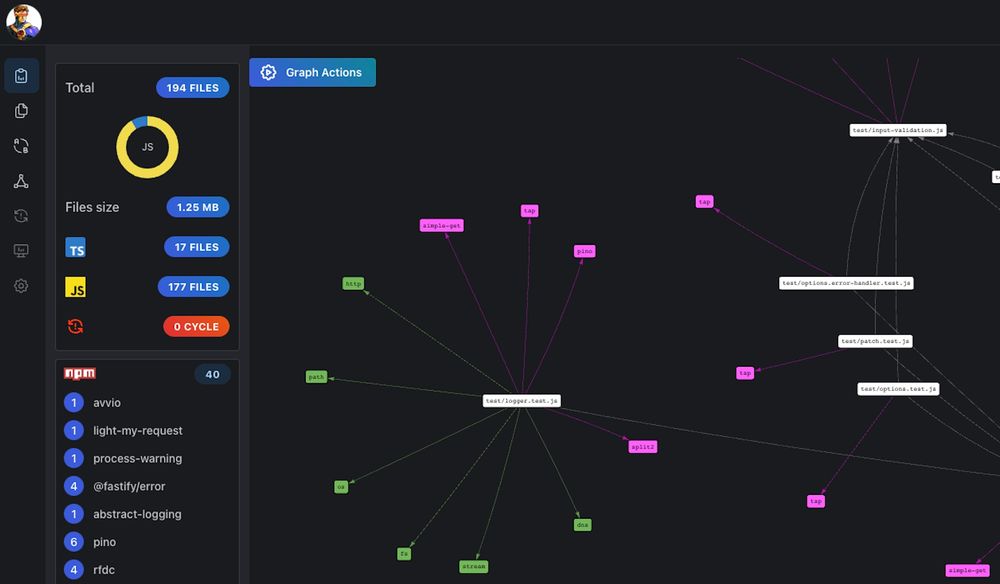
Task: Select rfdc in npm list
Action: coord(104,570)
